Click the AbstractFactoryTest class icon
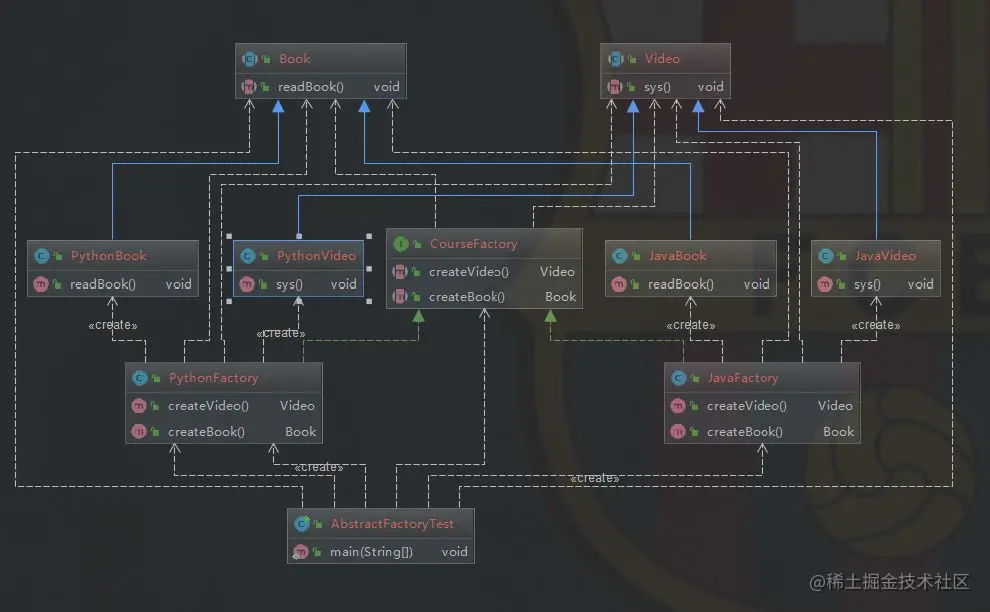Viewport: 990px width, 612px height. click(302, 524)
